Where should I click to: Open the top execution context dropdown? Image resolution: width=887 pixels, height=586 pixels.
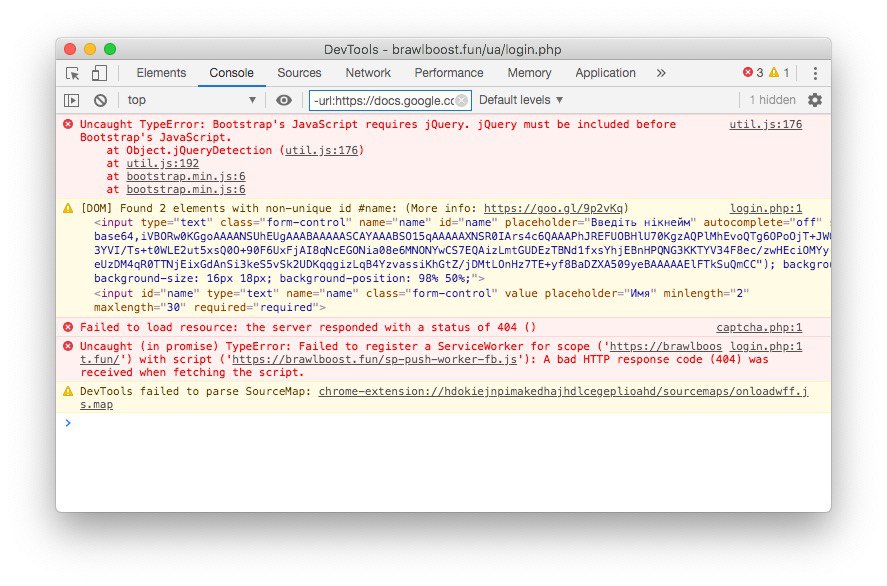pos(191,100)
